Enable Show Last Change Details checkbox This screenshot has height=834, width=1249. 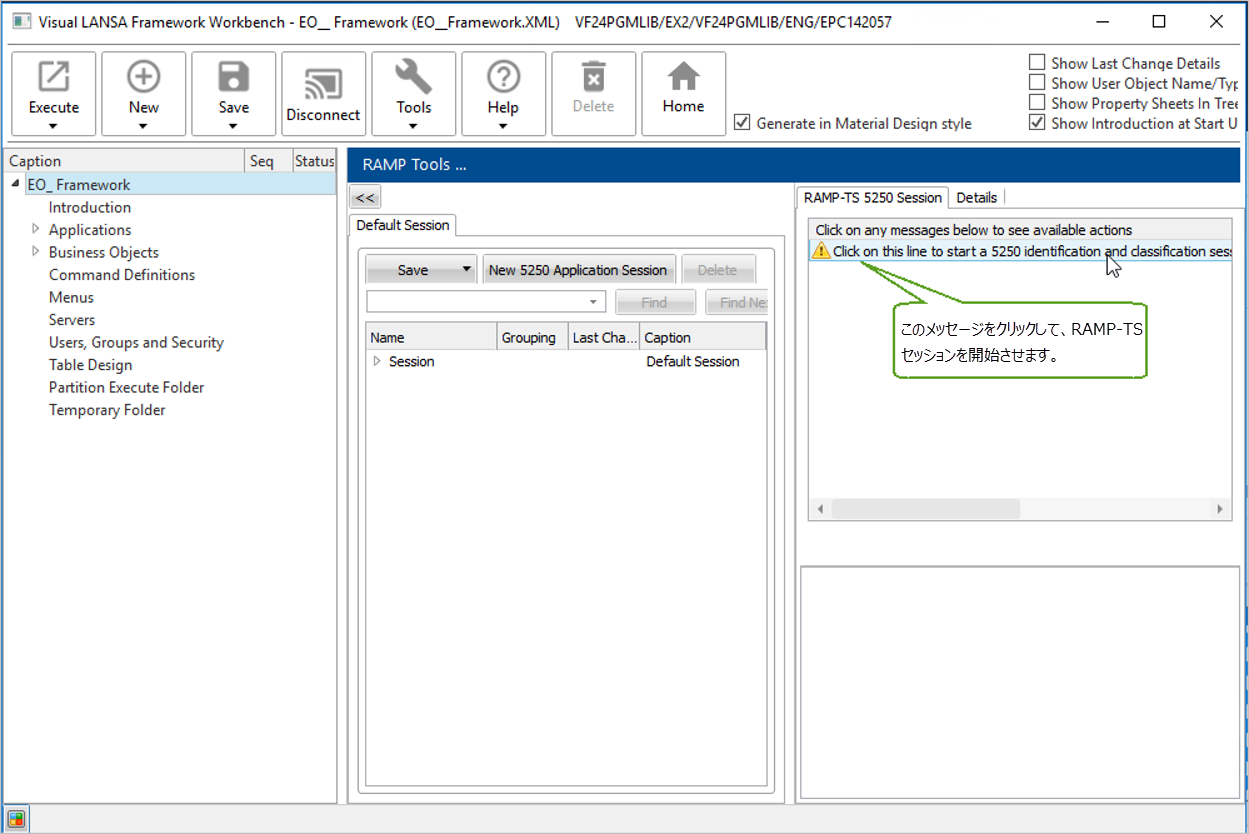(1037, 63)
